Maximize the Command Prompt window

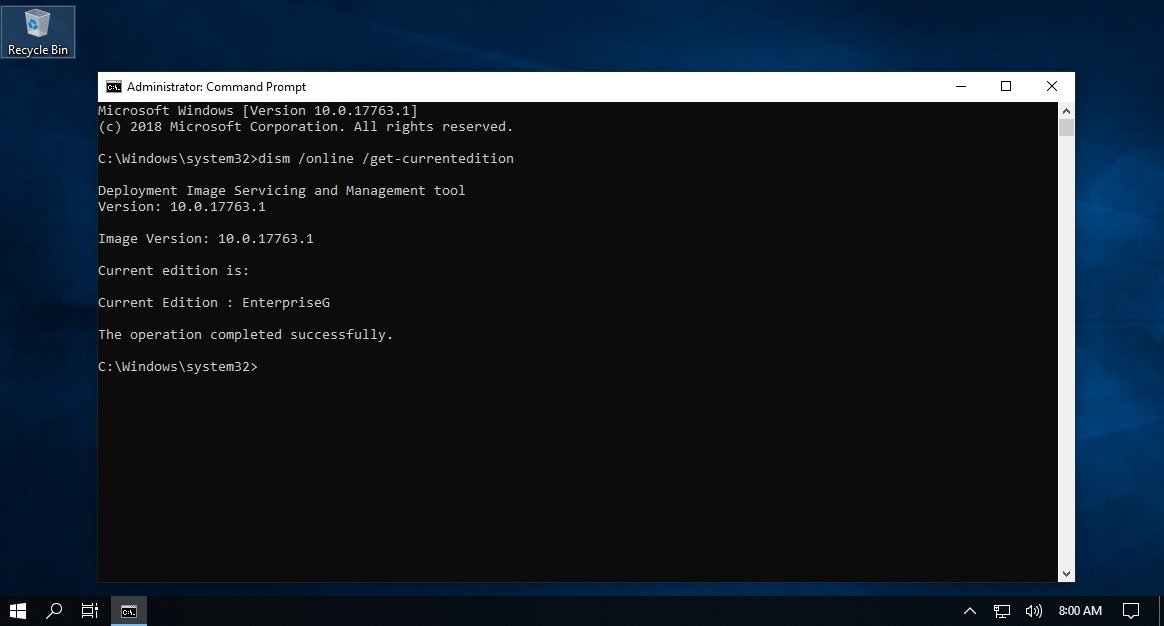(1006, 87)
